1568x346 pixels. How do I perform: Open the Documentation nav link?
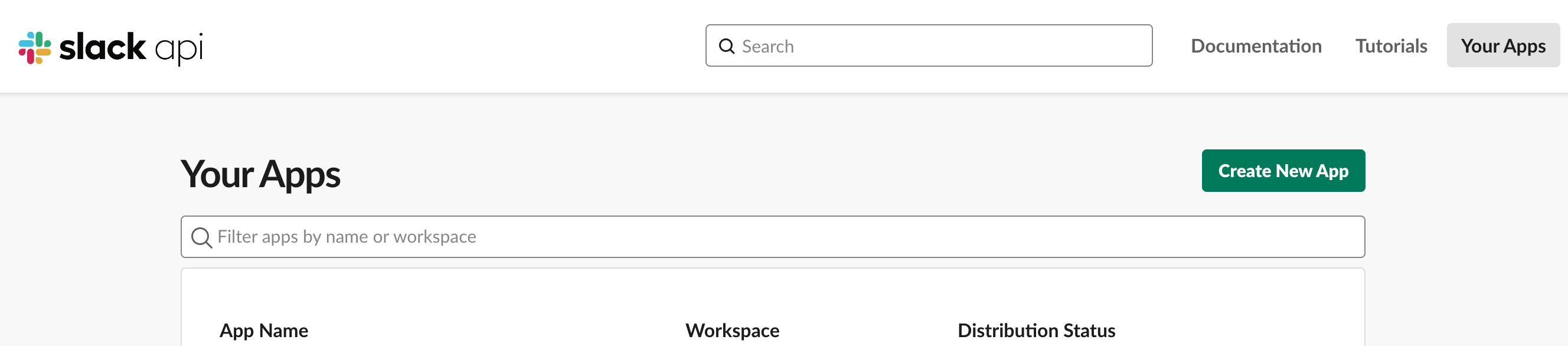pyautogui.click(x=1256, y=46)
